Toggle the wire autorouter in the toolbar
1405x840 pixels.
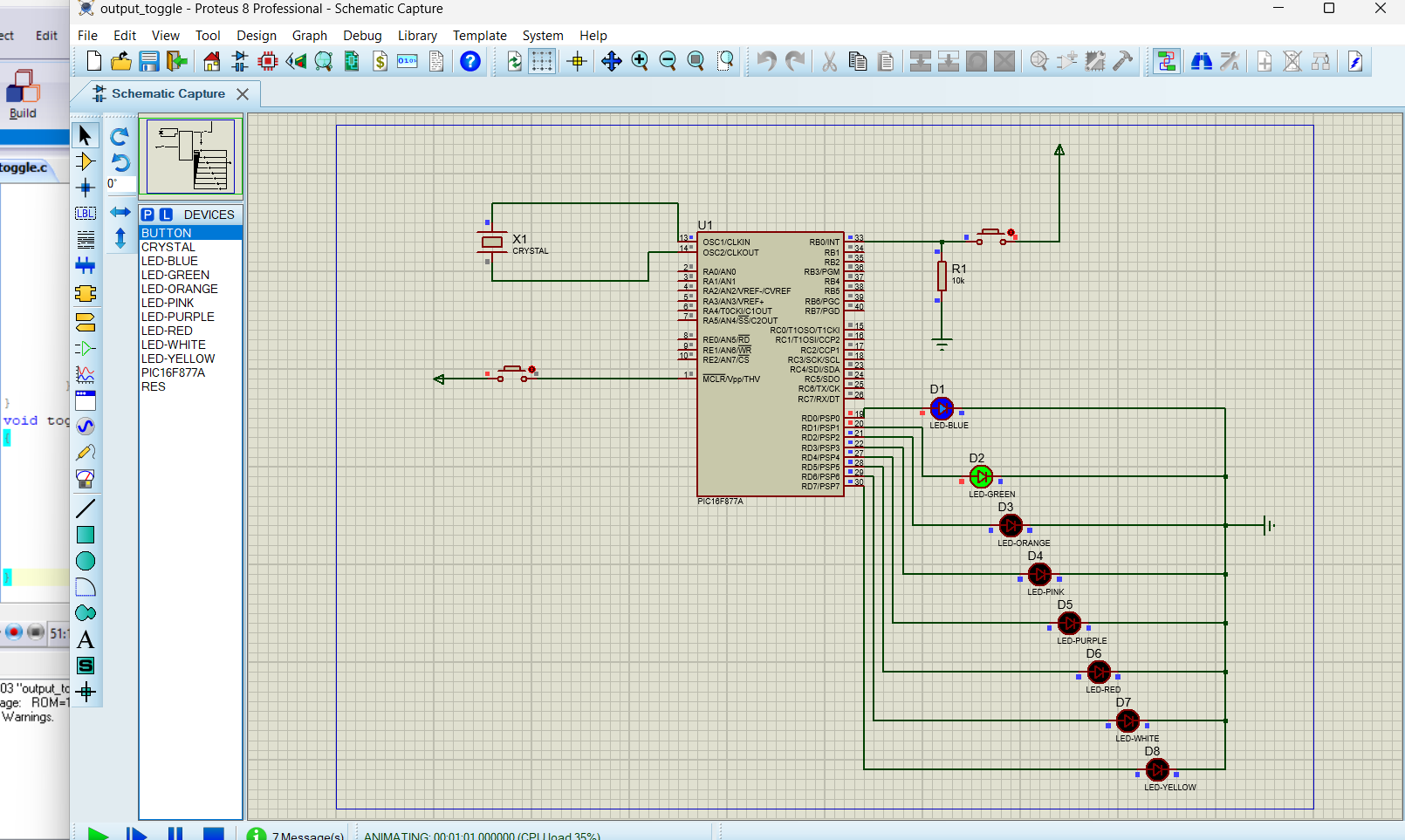(1166, 61)
